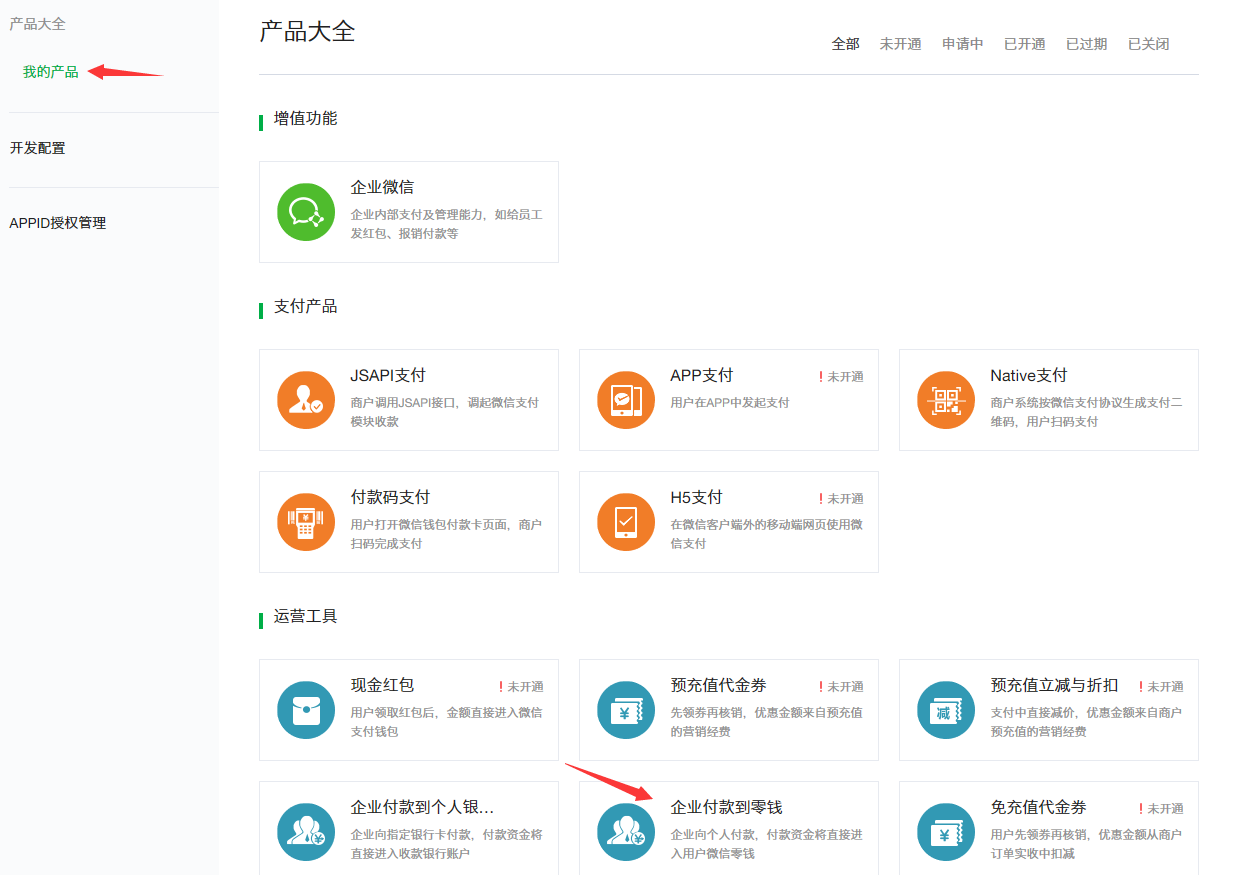Open the 企业付款到零钱 product title

727,807
